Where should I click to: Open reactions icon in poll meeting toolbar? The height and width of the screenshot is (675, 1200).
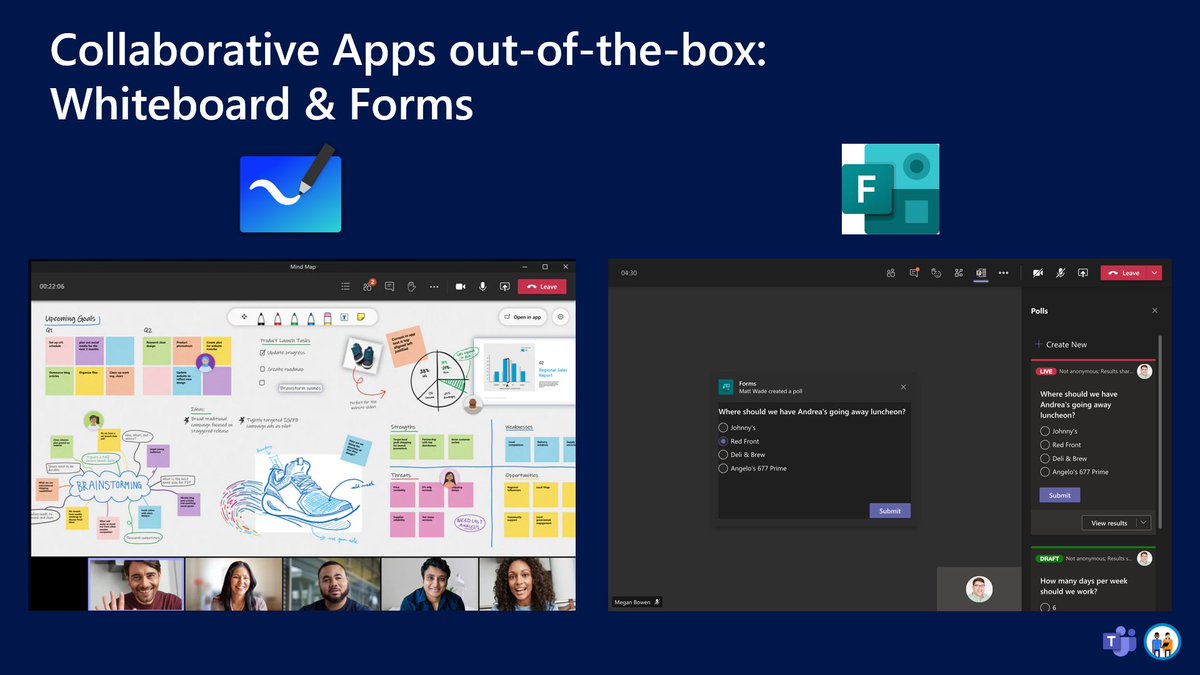(936, 272)
